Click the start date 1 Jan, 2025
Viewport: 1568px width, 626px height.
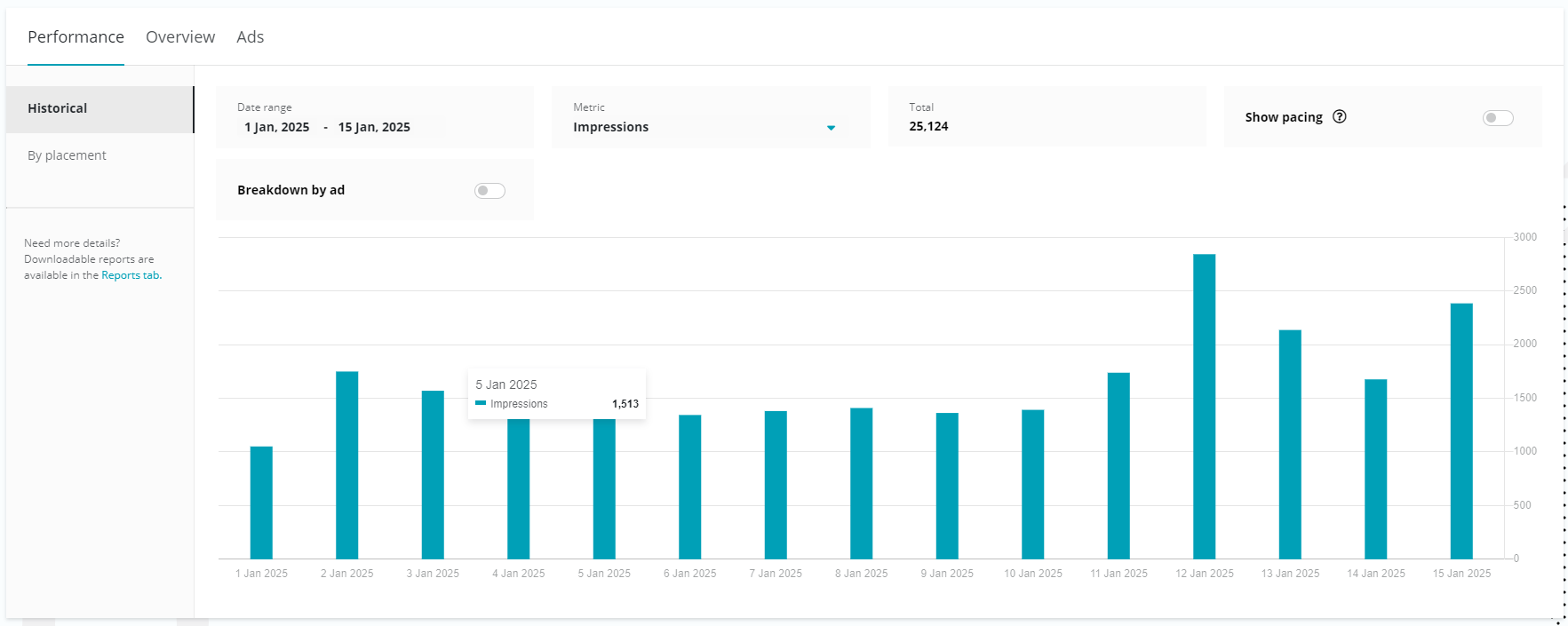(277, 127)
